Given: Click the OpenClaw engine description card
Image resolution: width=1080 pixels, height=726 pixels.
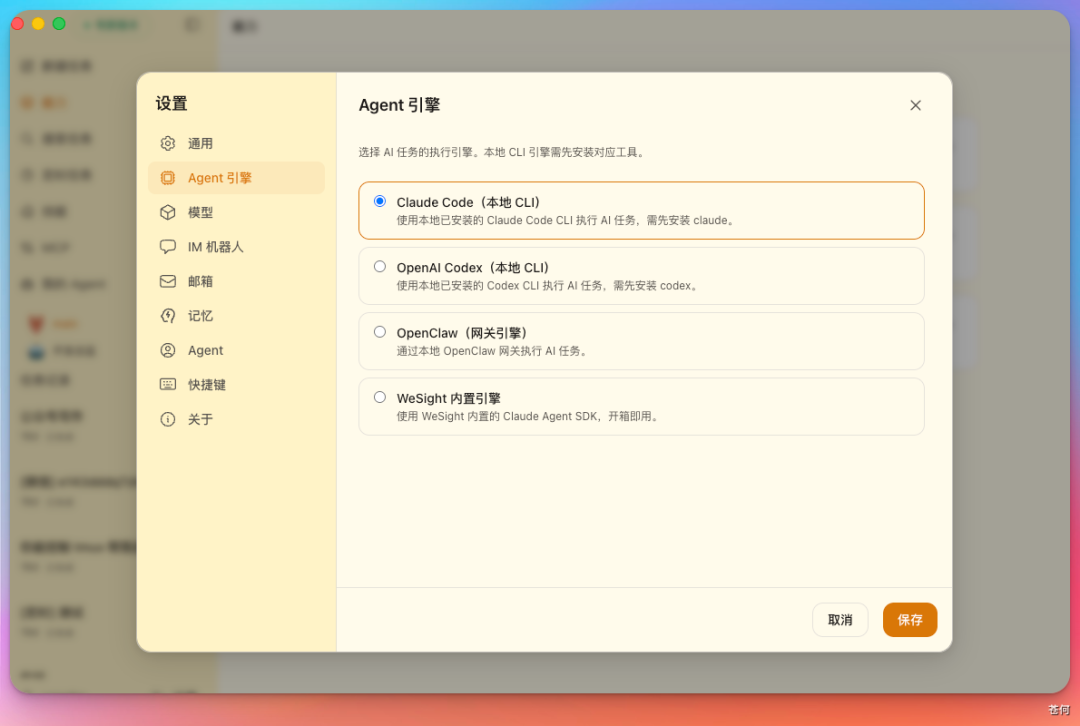Looking at the screenshot, I should [x=641, y=340].
